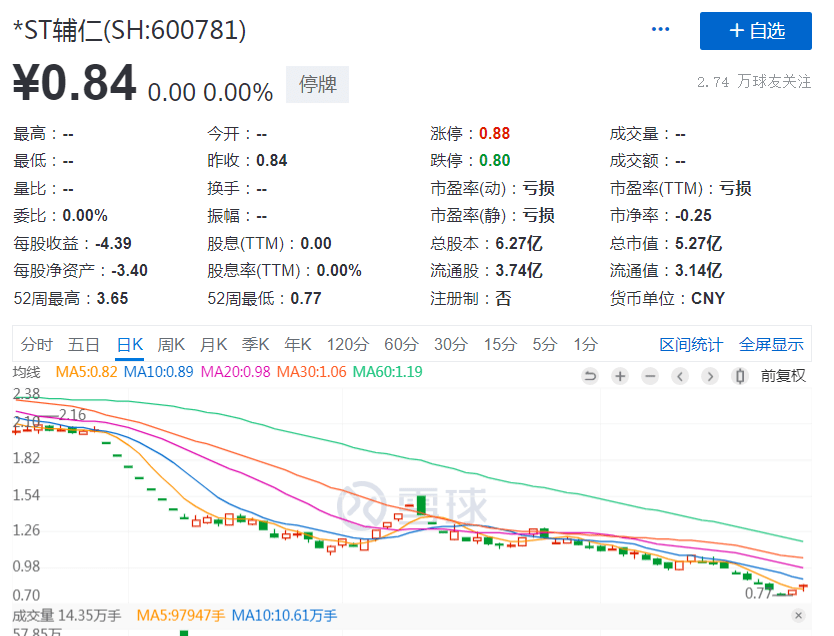Click the MA60:1.19 indicator label
This screenshot has height=636, width=834.
coord(388,372)
